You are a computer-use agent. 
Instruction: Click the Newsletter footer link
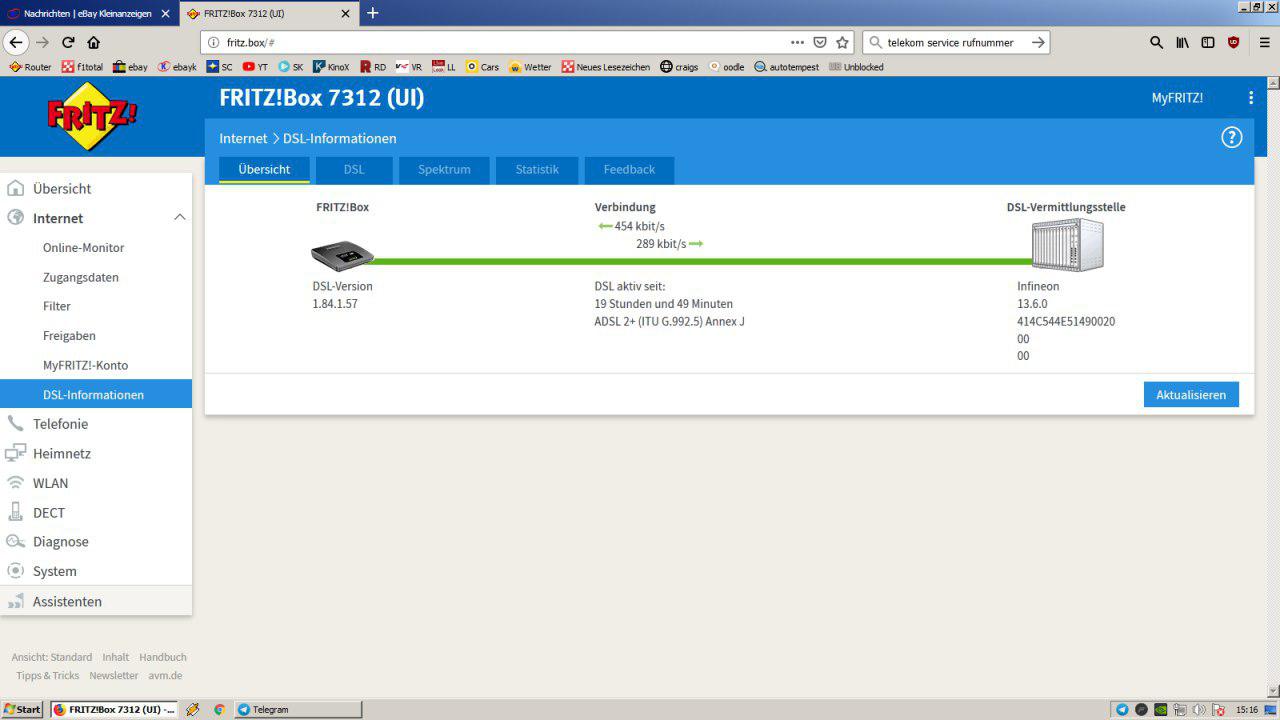coord(114,675)
